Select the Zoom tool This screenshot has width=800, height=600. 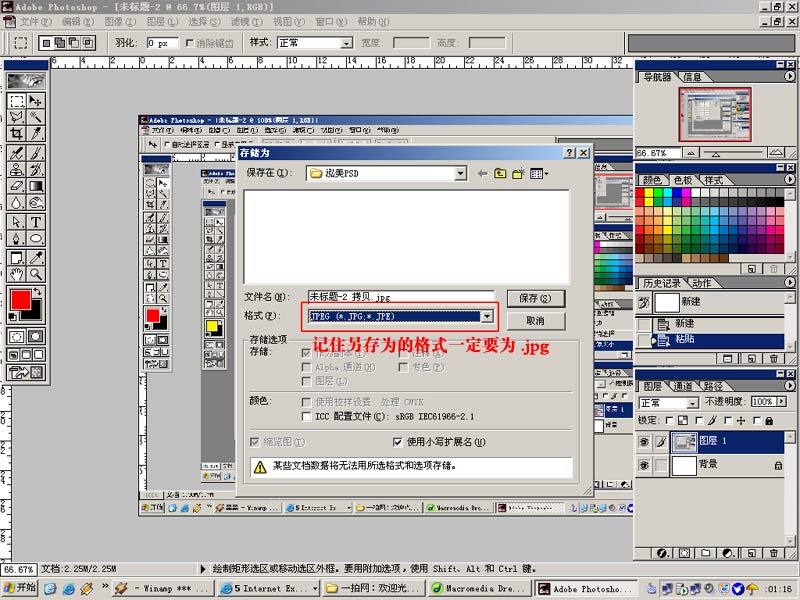(35, 274)
